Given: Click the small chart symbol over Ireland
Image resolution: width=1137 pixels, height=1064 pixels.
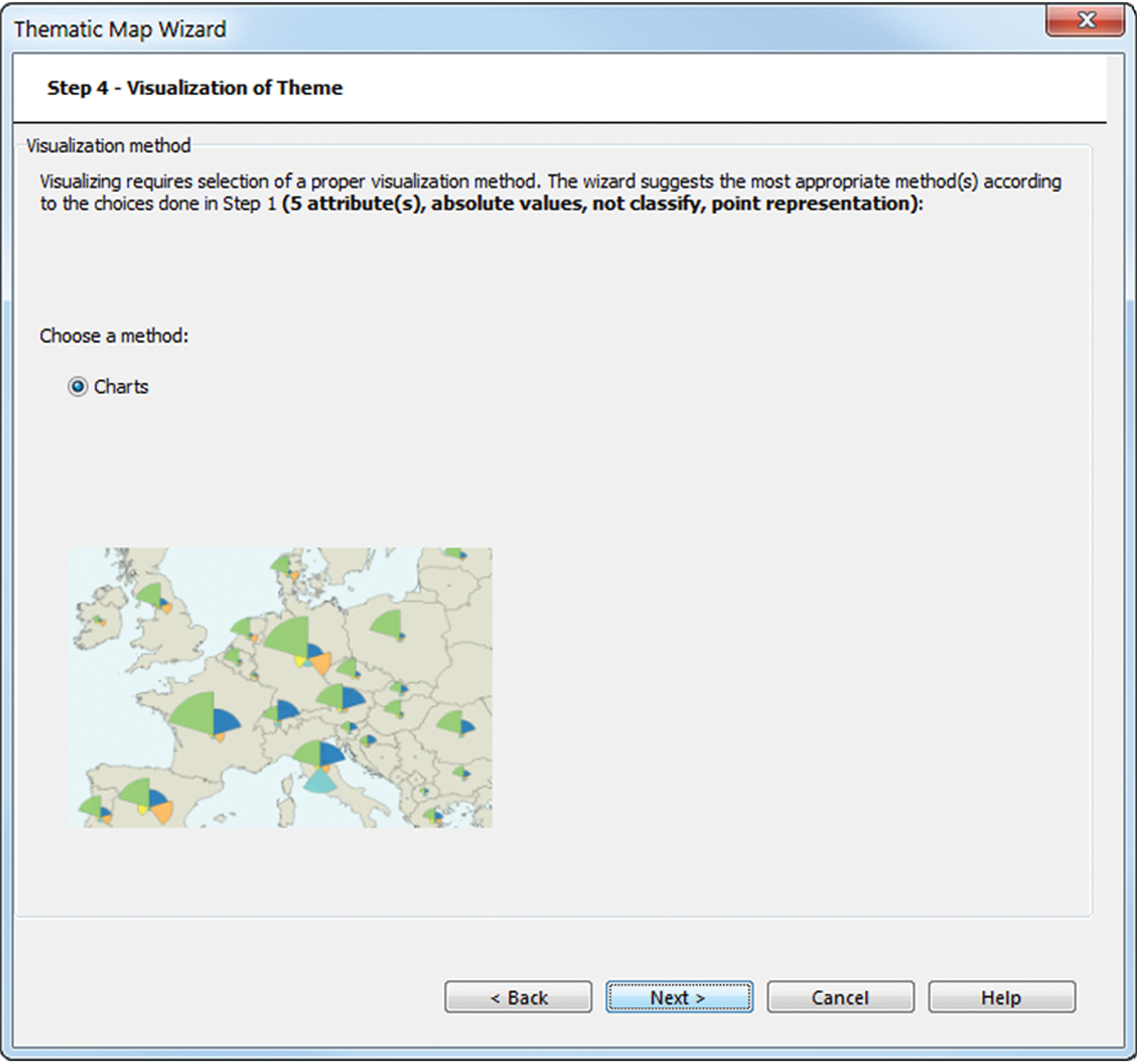Looking at the screenshot, I should pos(98,621).
